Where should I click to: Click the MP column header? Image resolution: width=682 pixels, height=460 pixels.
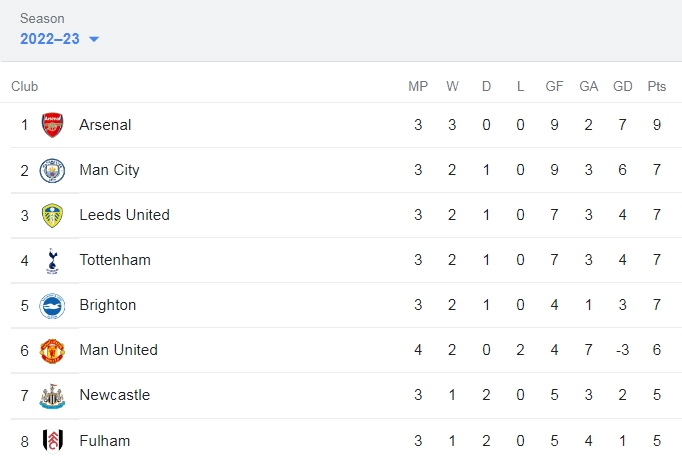point(418,86)
